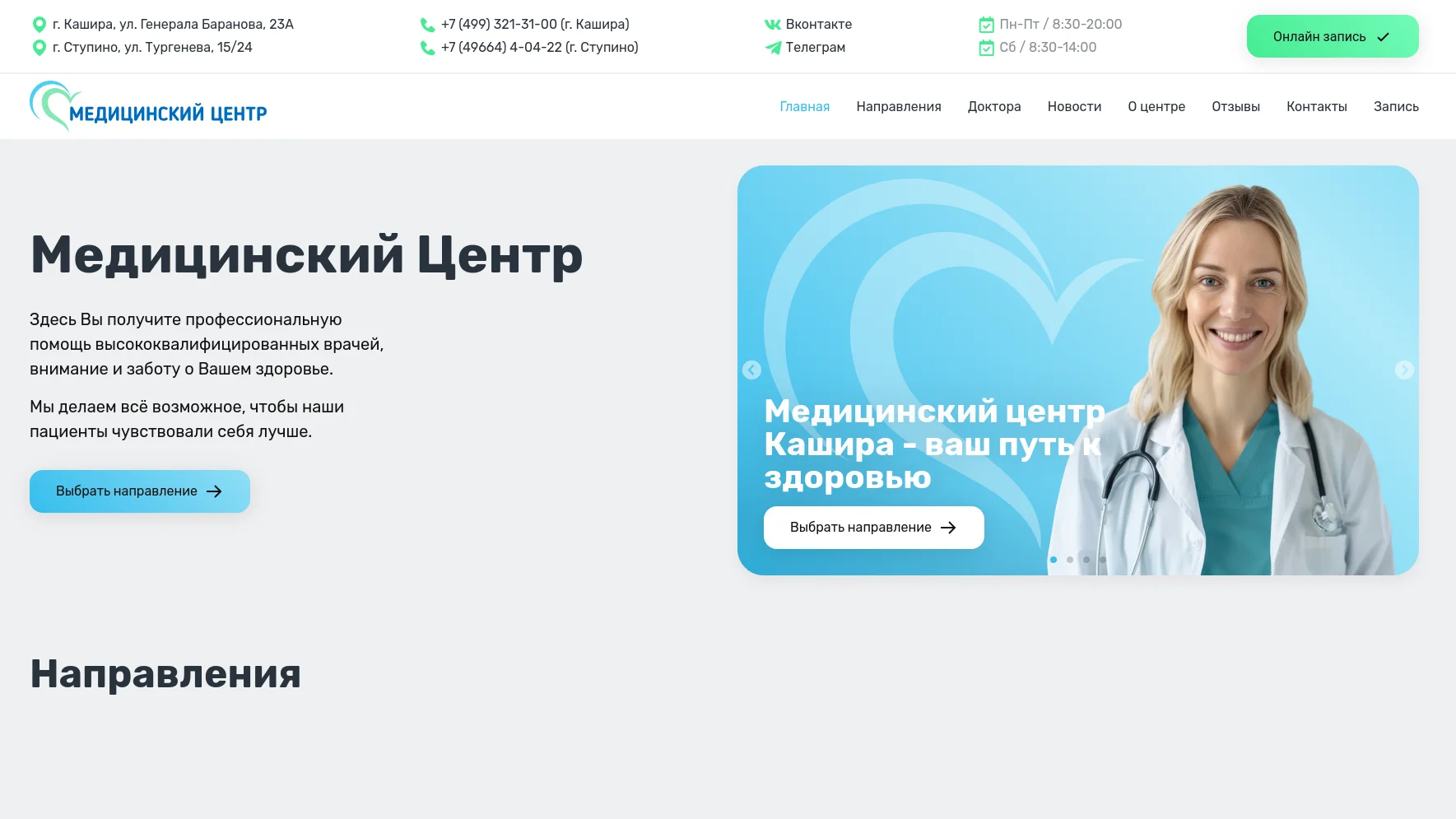Click the Медицинский Центр heart logo
Screen dimensions: 1456x819
[148, 106]
